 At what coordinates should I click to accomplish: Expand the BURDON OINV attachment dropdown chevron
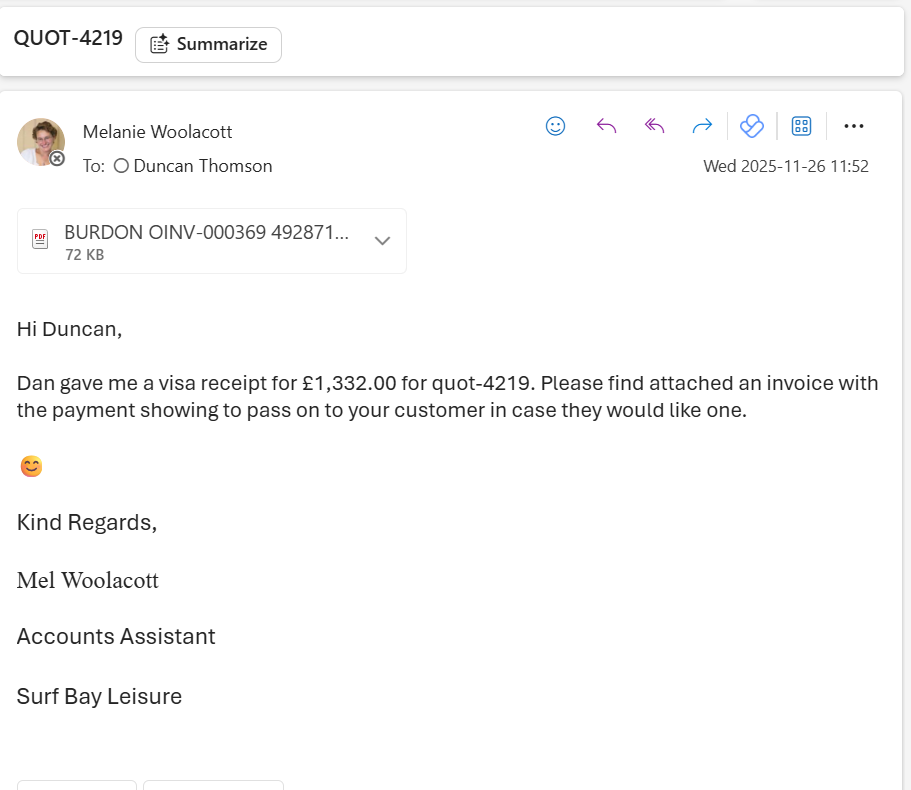coord(381,241)
